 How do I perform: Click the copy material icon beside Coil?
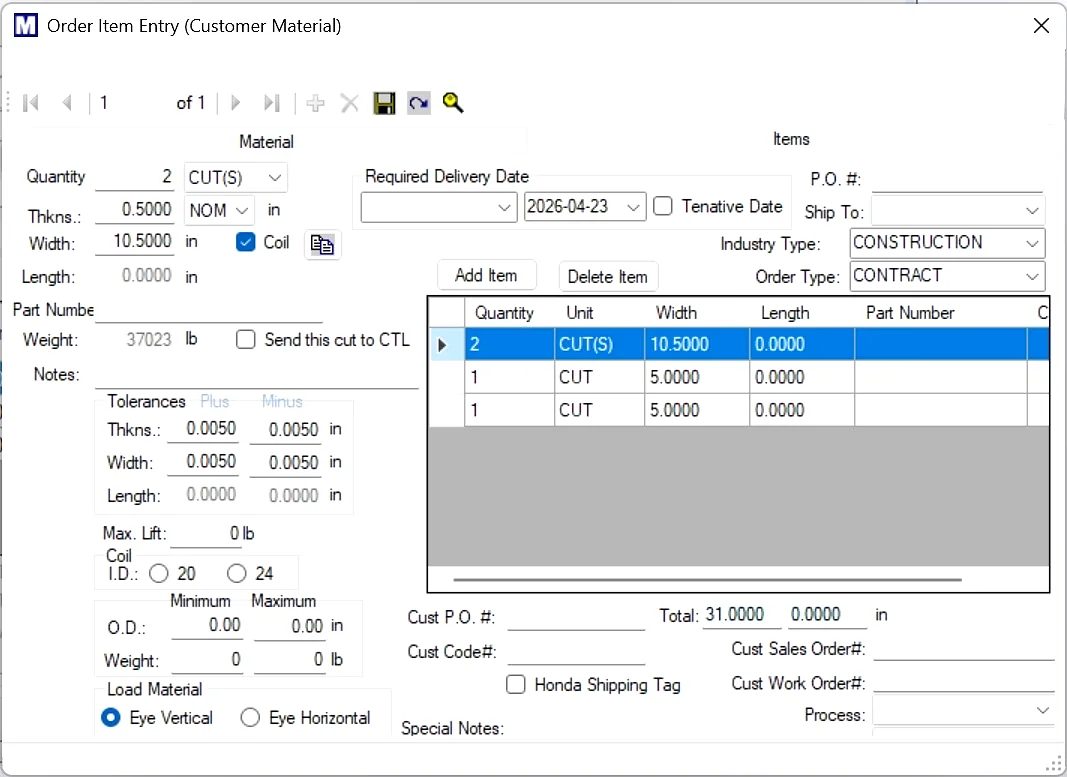(322, 244)
